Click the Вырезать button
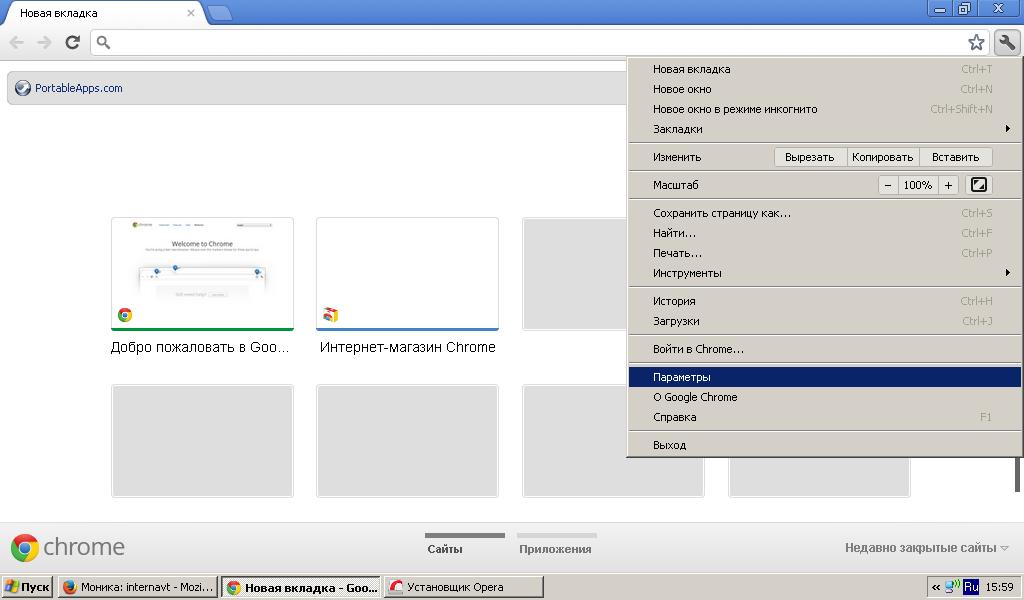Image resolution: width=1024 pixels, height=600 pixels. pos(810,157)
